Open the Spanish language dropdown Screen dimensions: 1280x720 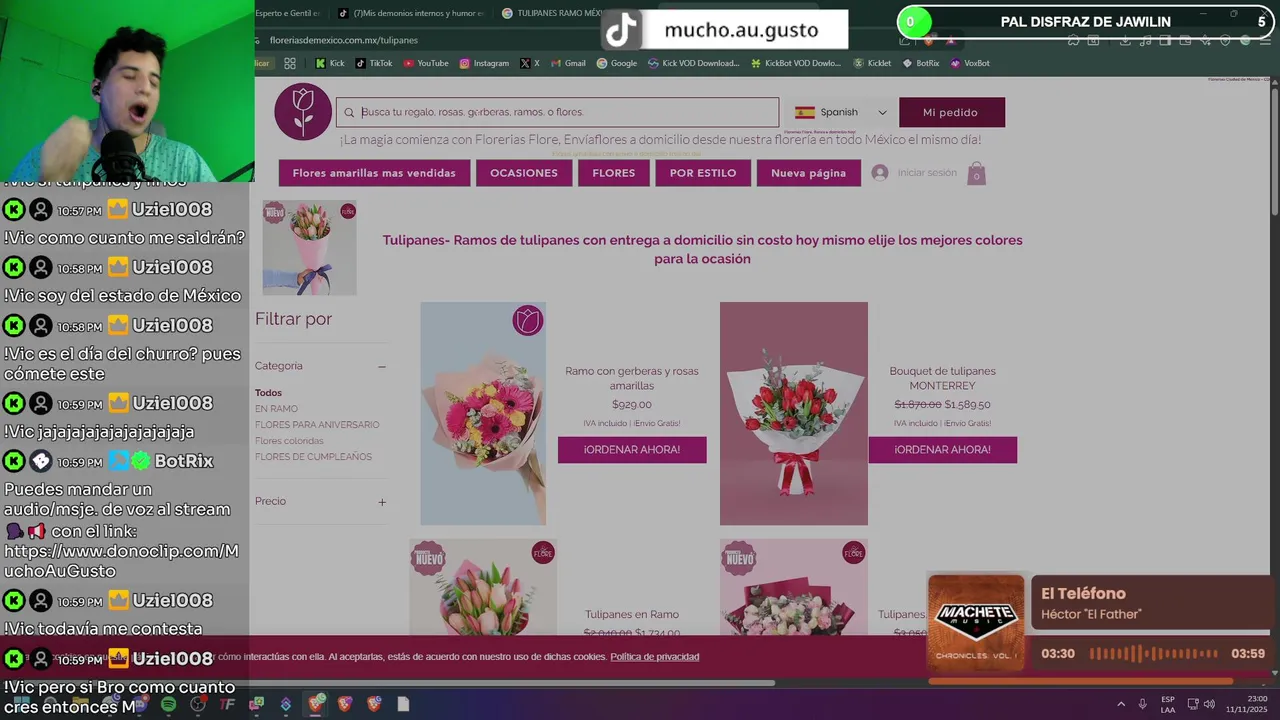841,112
